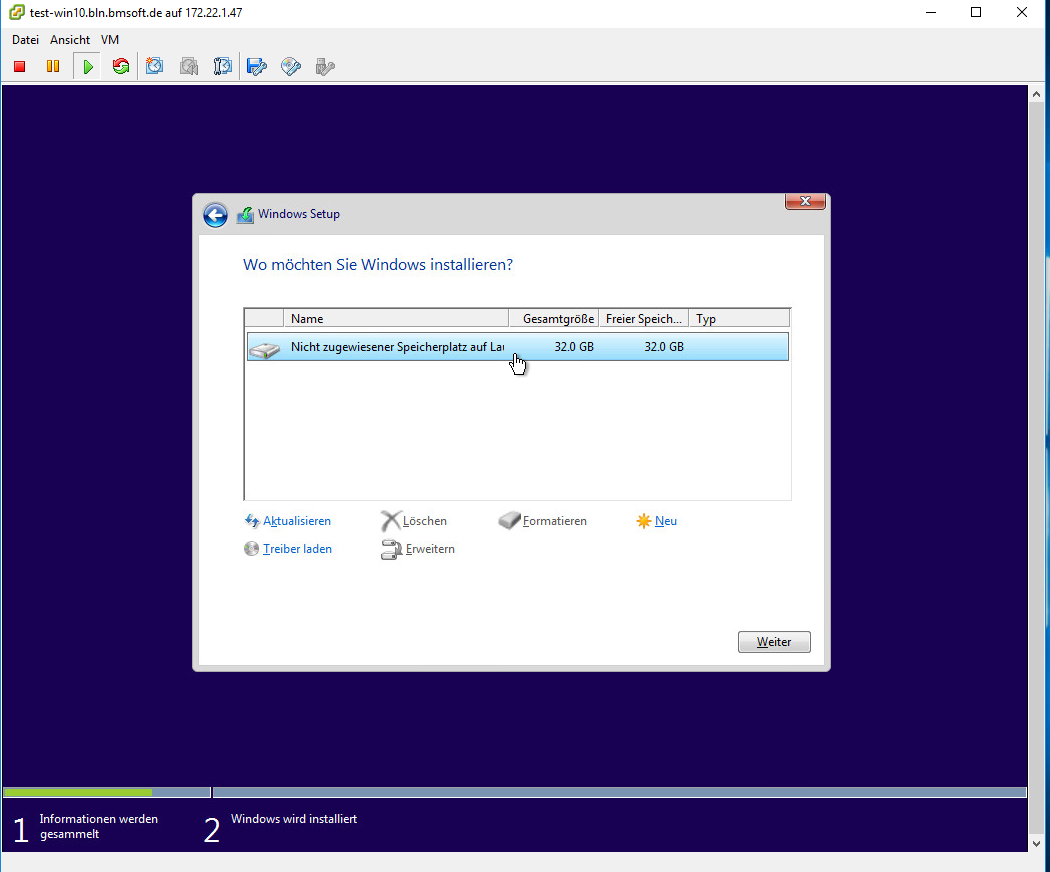Sort by the Gesamtgröße column header
This screenshot has height=872, width=1050.
point(553,318)
